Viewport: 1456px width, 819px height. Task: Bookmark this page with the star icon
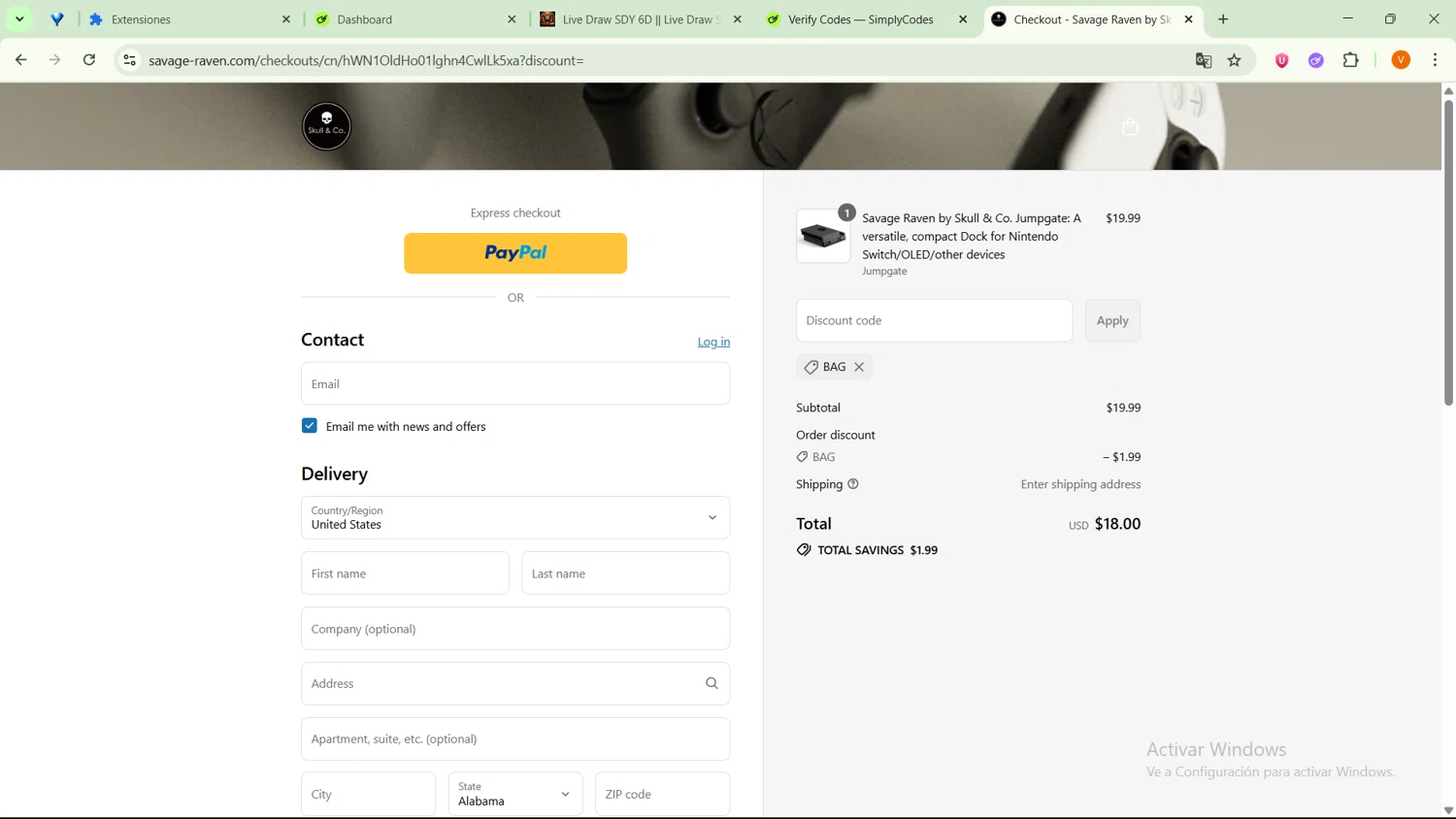click(x=1235, y=60)
